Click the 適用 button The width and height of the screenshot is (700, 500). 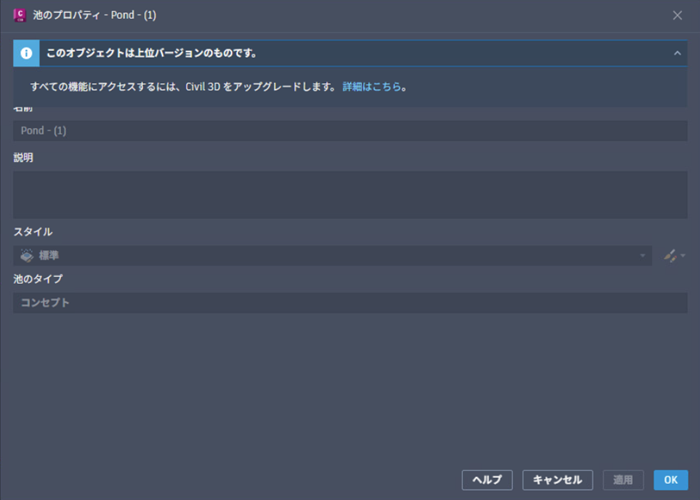click(623, 480)
